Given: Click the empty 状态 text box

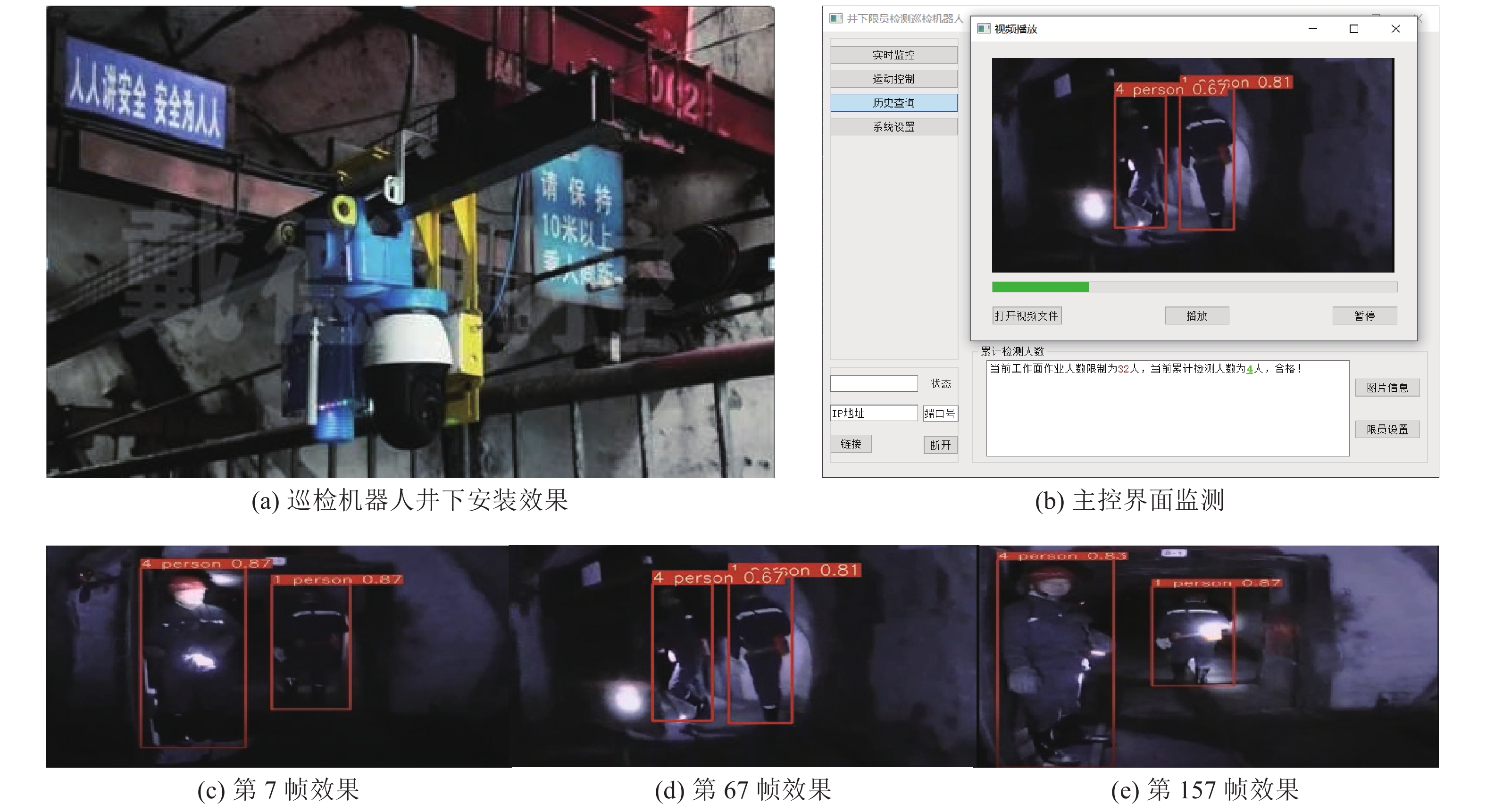Looking at the screenshot, I should click(x=873, y=383).
